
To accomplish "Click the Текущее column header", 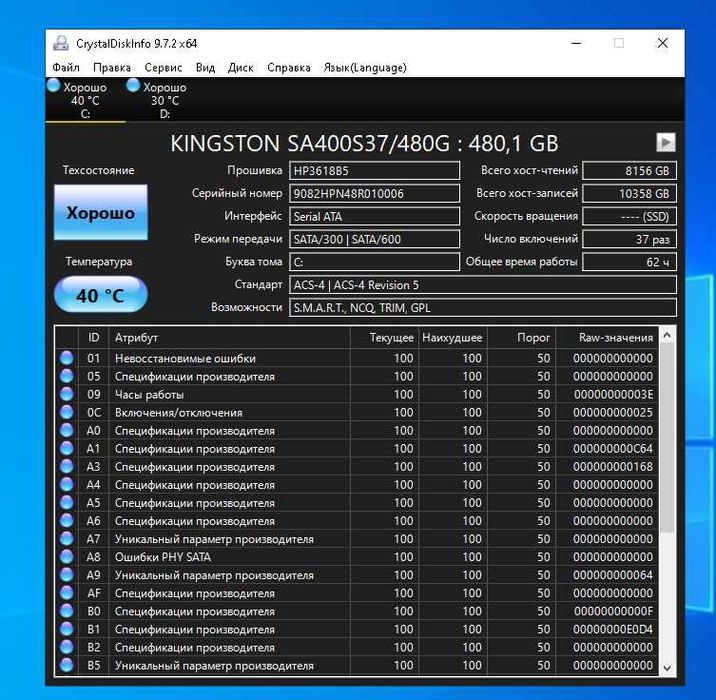I will 384,337.
